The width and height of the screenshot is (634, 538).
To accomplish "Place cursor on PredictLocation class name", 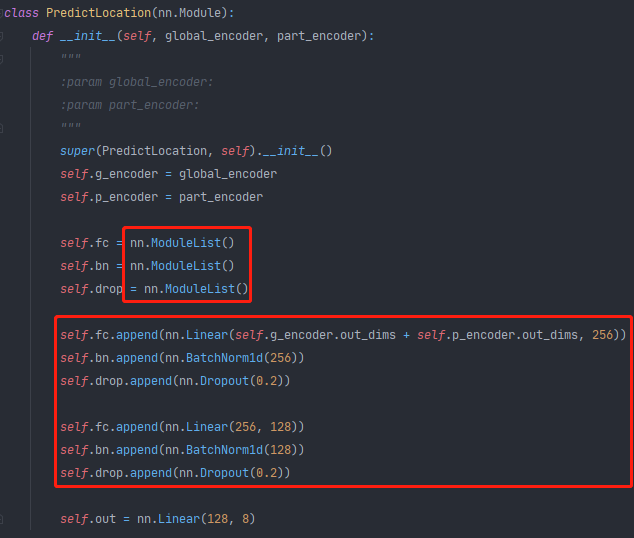I will click(98, 13).
